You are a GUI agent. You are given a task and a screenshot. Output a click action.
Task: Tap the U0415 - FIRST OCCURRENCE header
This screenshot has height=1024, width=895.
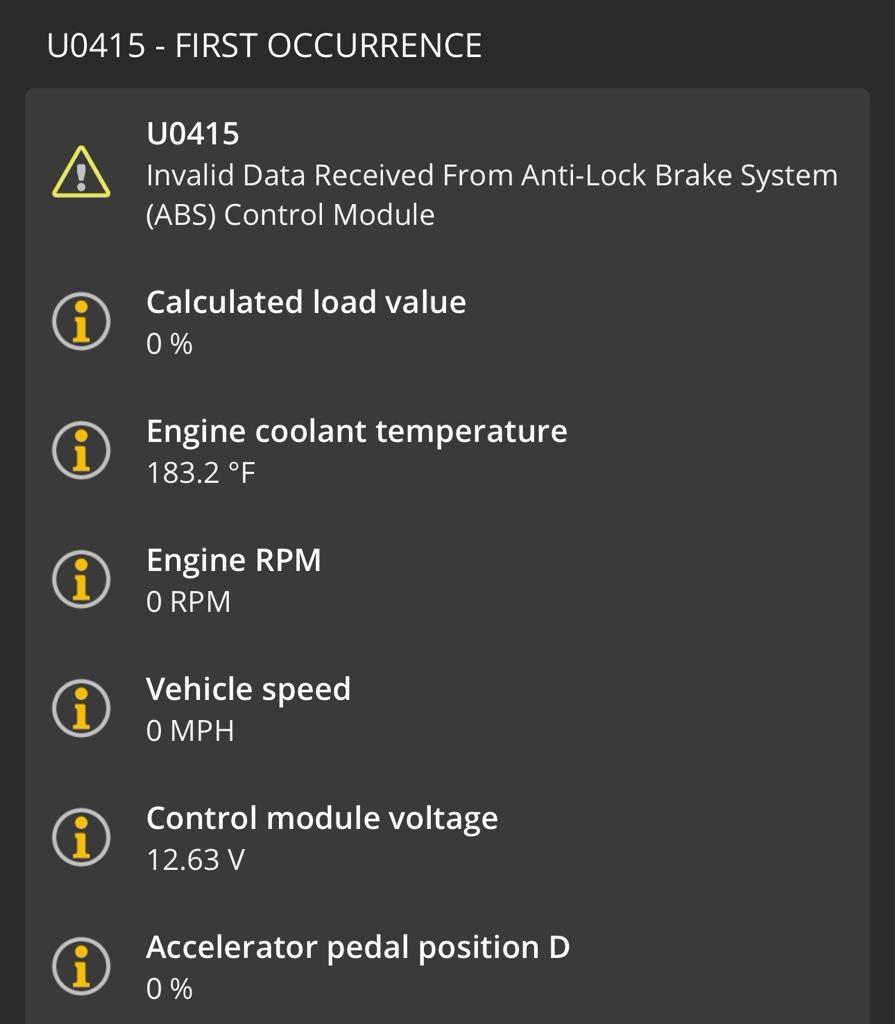point(264,46)
